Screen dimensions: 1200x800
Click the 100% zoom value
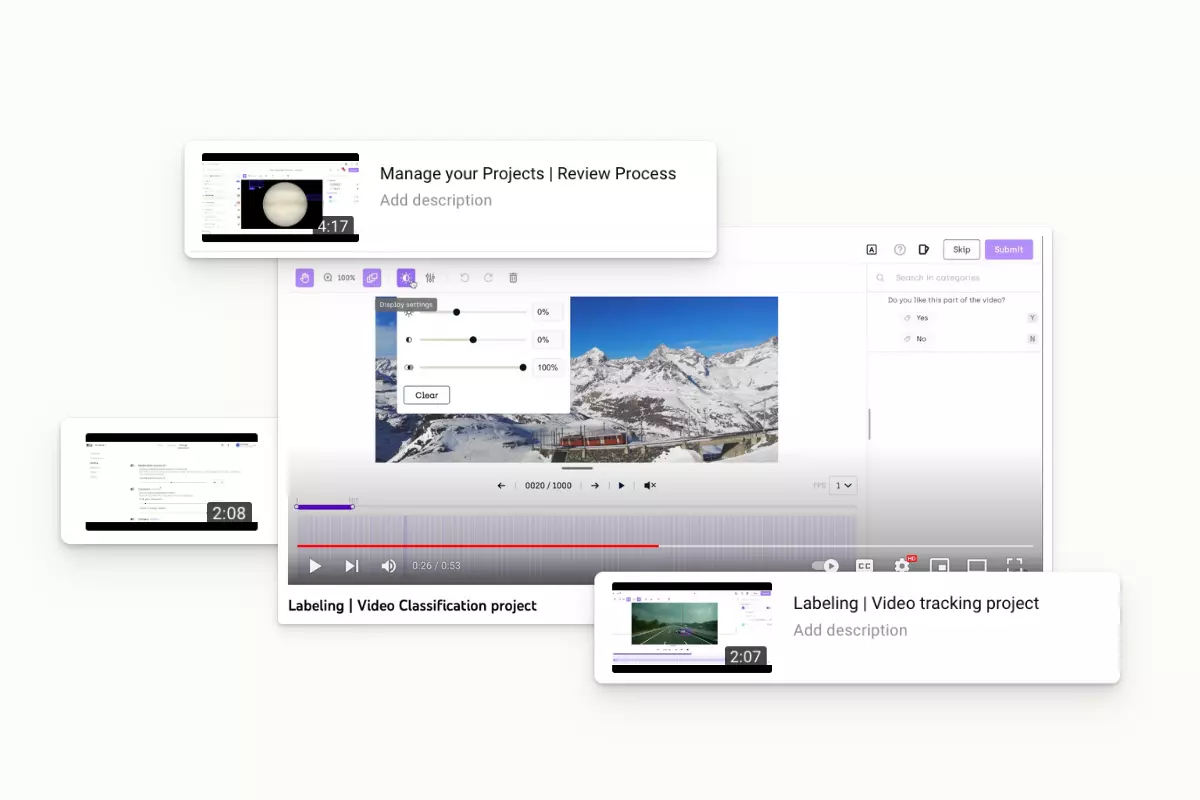[346, 278]
